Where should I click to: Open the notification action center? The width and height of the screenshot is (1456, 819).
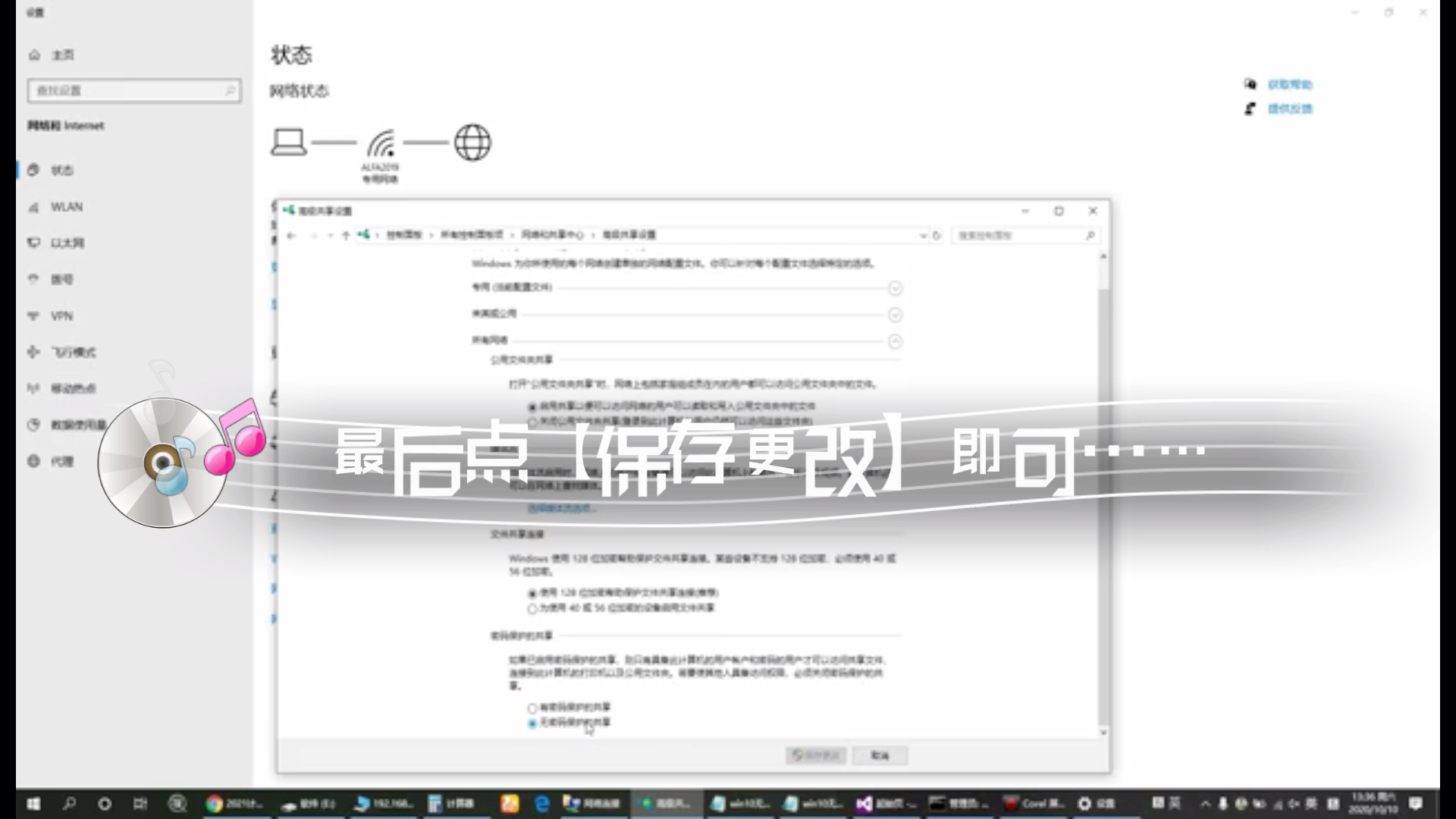(1416, 804)
